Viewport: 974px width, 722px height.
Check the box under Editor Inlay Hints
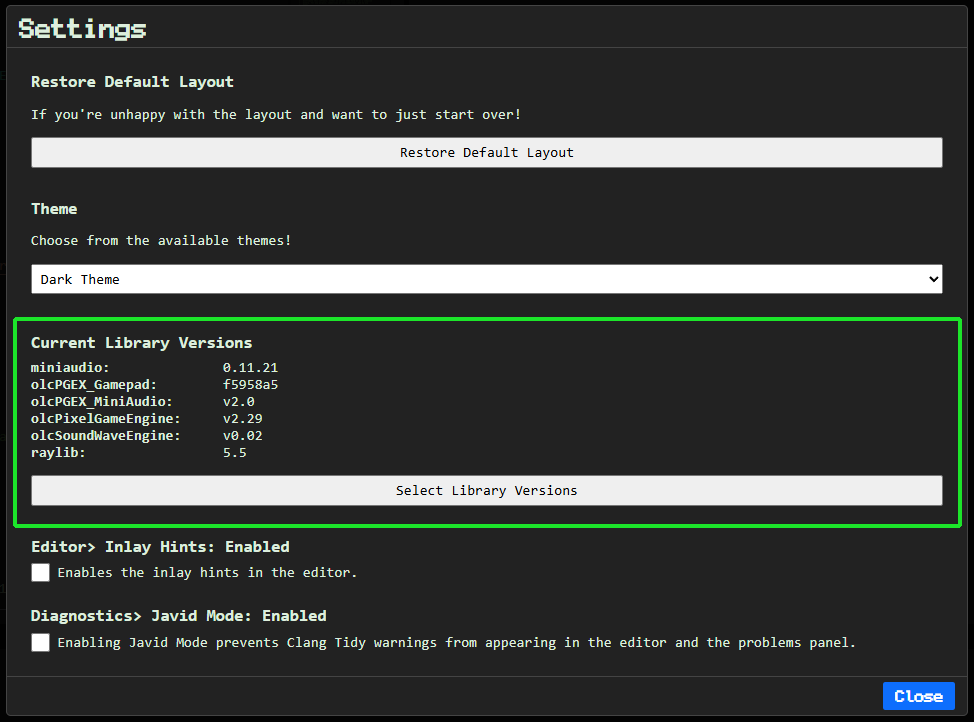pos(40,572)
